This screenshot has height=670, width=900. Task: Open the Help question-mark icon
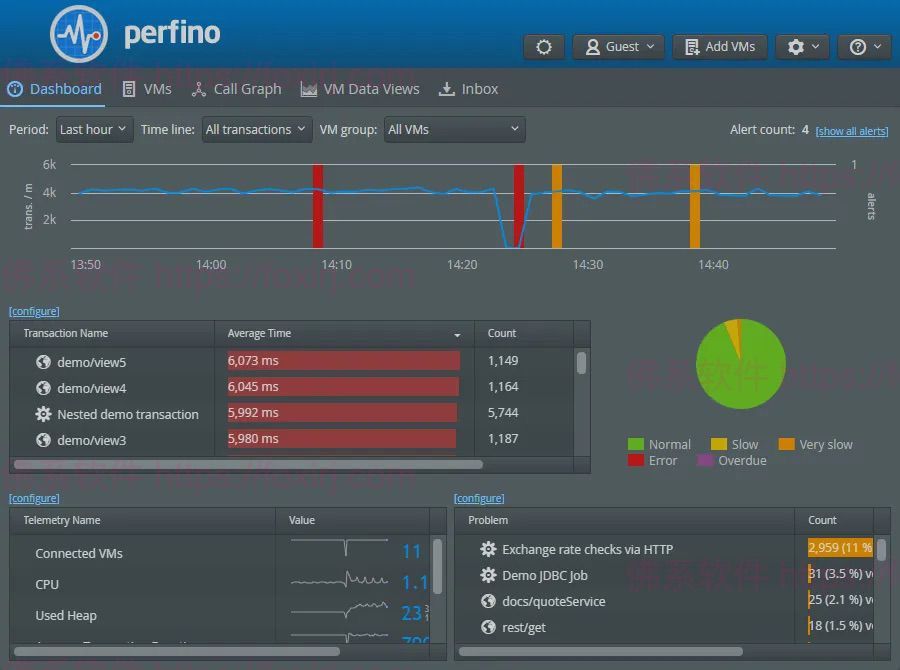tap(858, 46)
